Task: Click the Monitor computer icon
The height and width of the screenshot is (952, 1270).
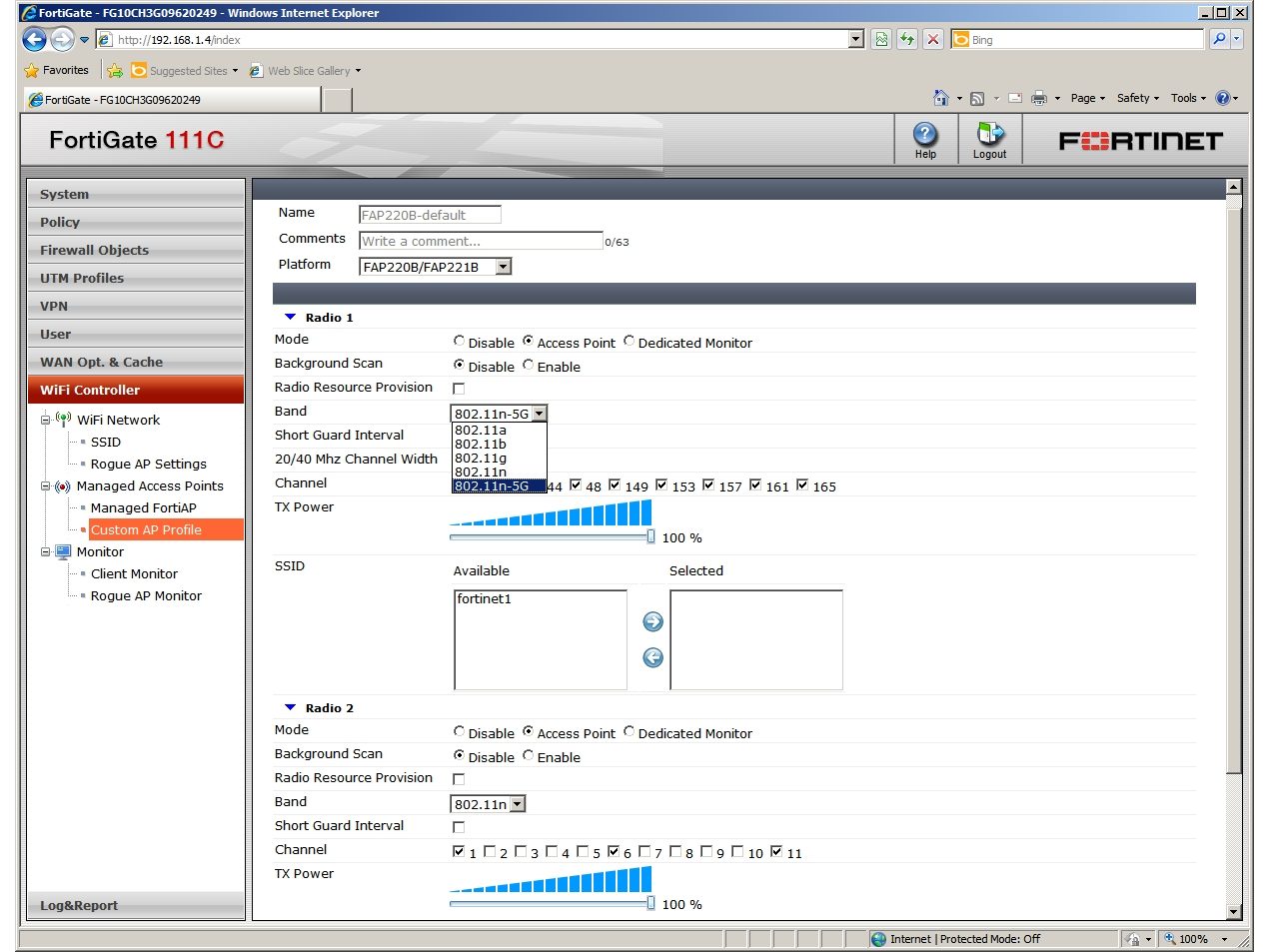Action: [63, 551]
